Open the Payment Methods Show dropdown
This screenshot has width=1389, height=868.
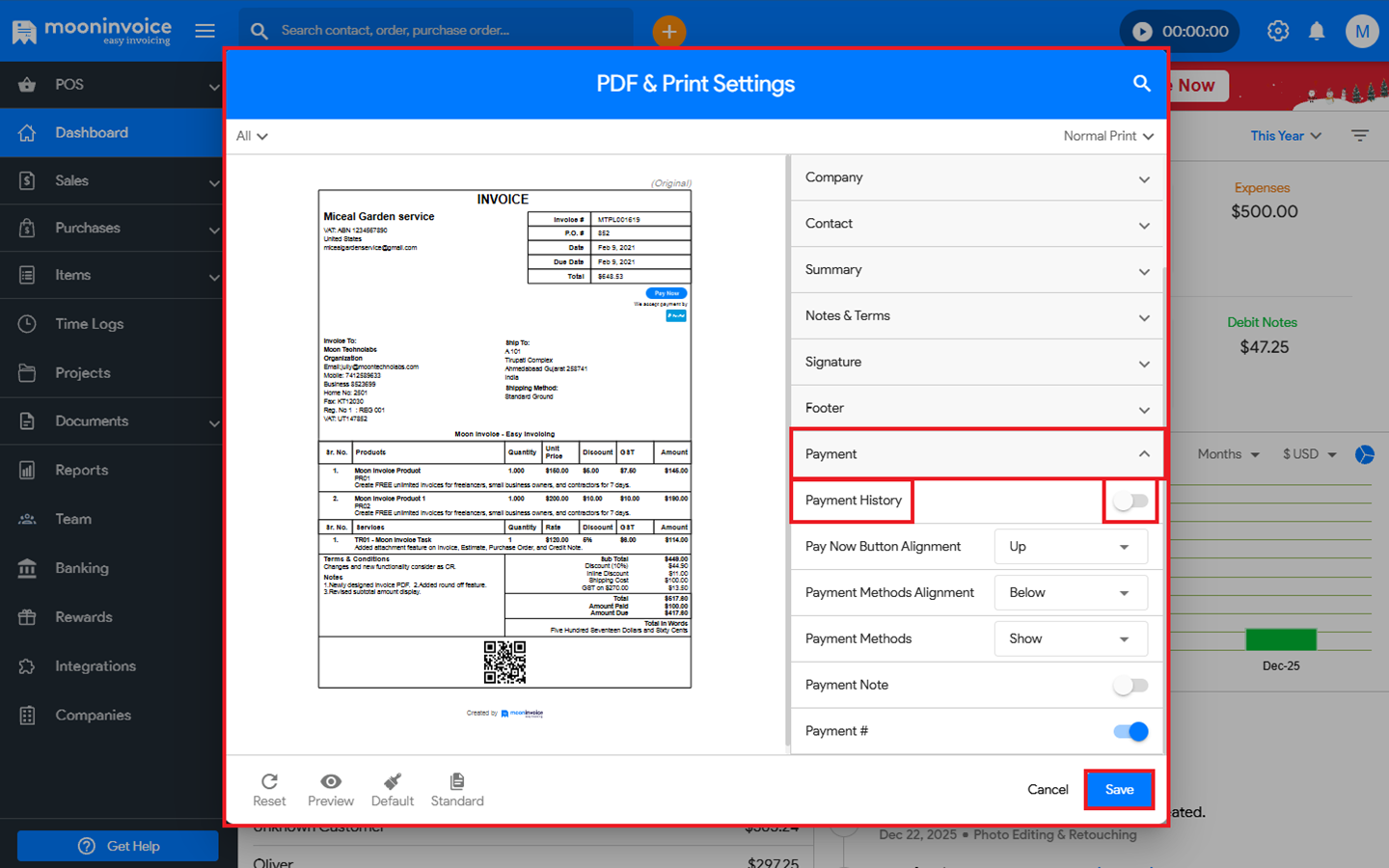tap(1071, 639)
